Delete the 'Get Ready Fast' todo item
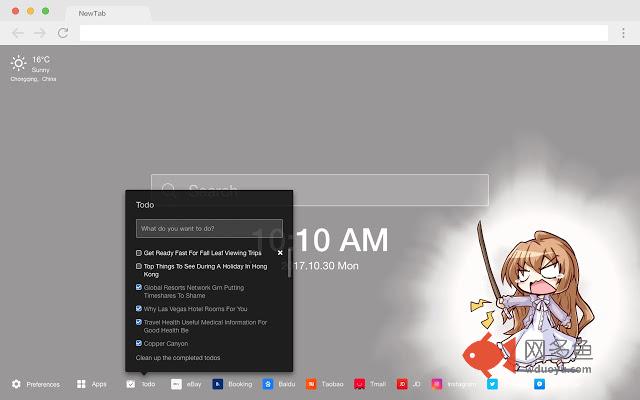The height and width of the screenshot is (400, 640). coord(280,253)
